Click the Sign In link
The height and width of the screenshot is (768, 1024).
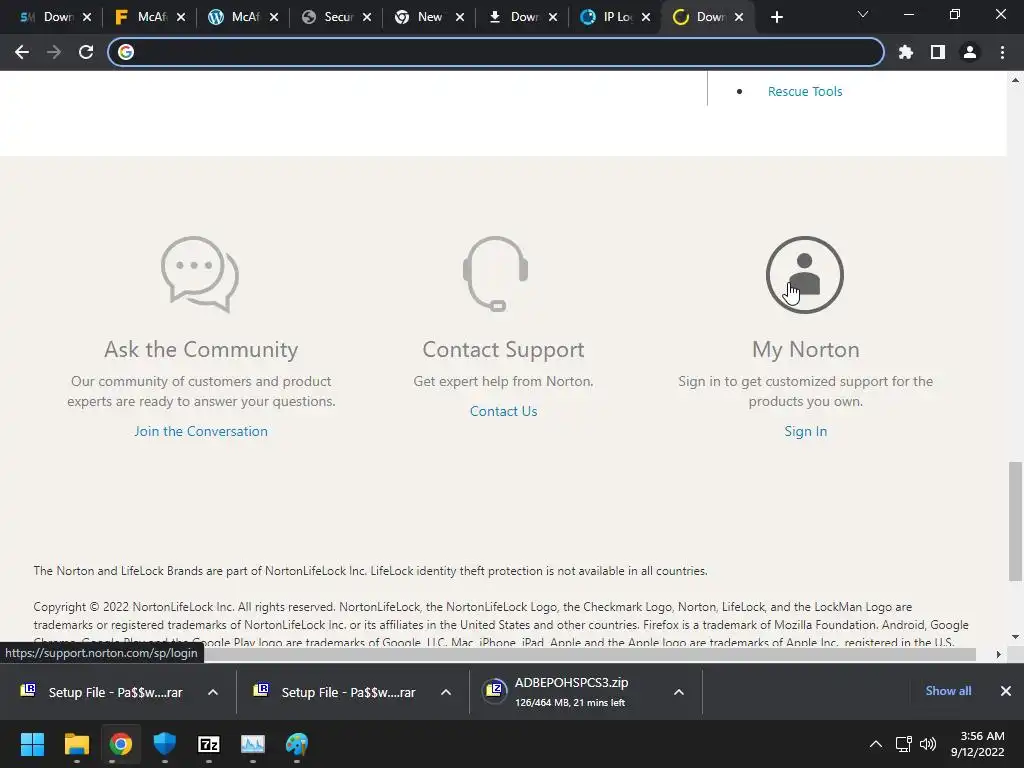point(805,431)
